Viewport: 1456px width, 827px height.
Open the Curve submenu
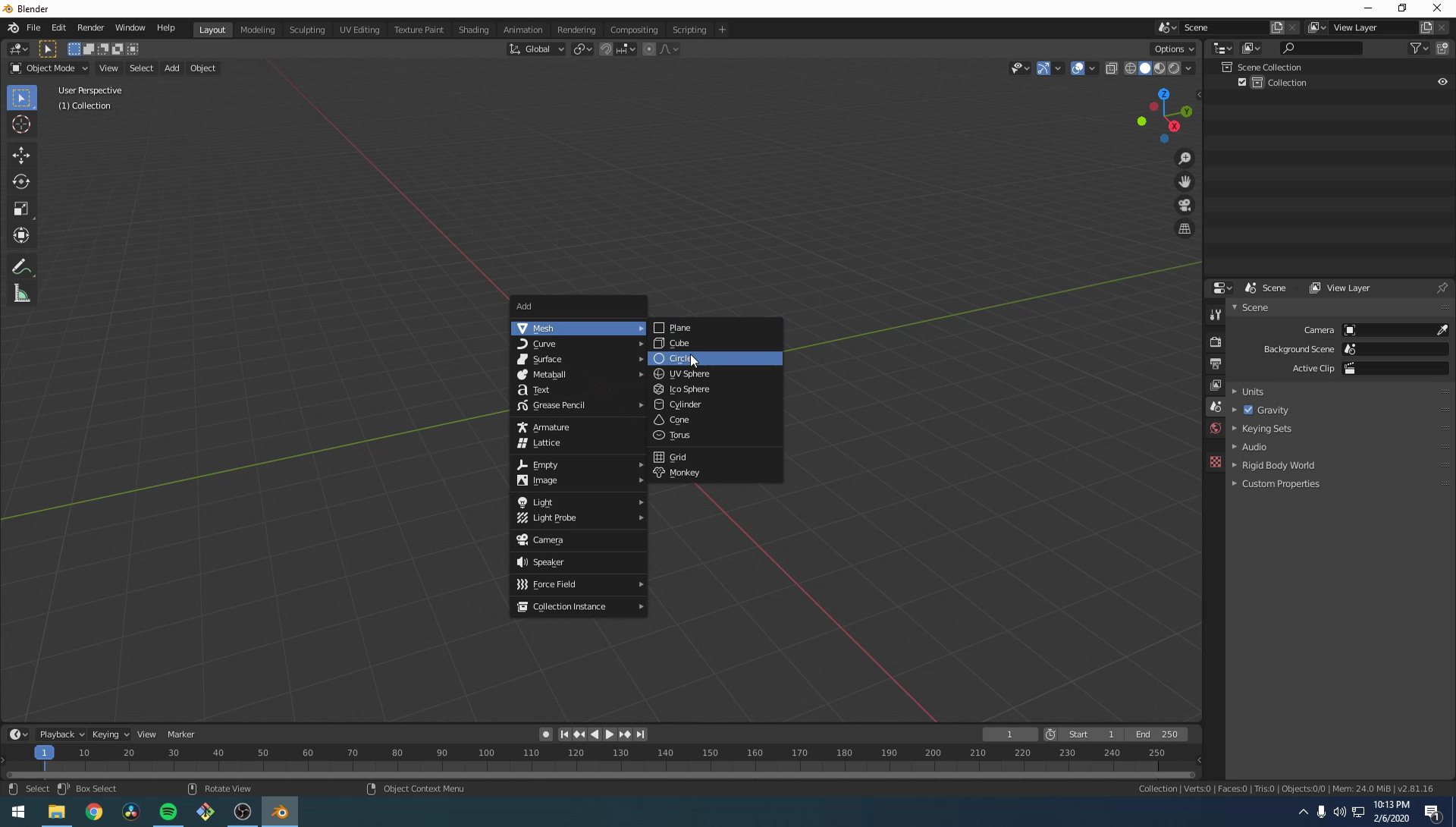(579, 344)
